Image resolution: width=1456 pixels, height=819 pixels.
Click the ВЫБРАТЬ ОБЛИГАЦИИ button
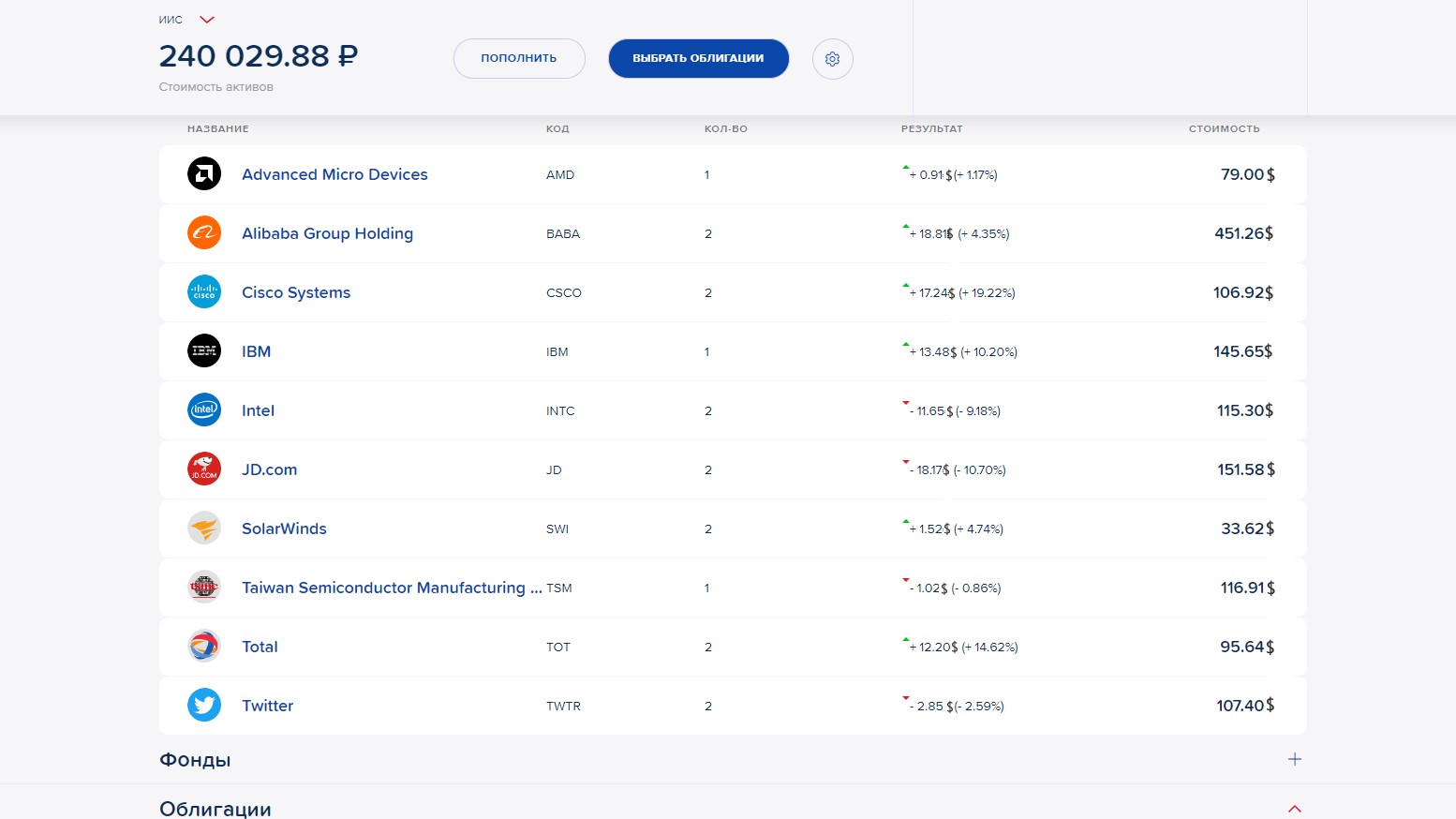coord(698,58)
